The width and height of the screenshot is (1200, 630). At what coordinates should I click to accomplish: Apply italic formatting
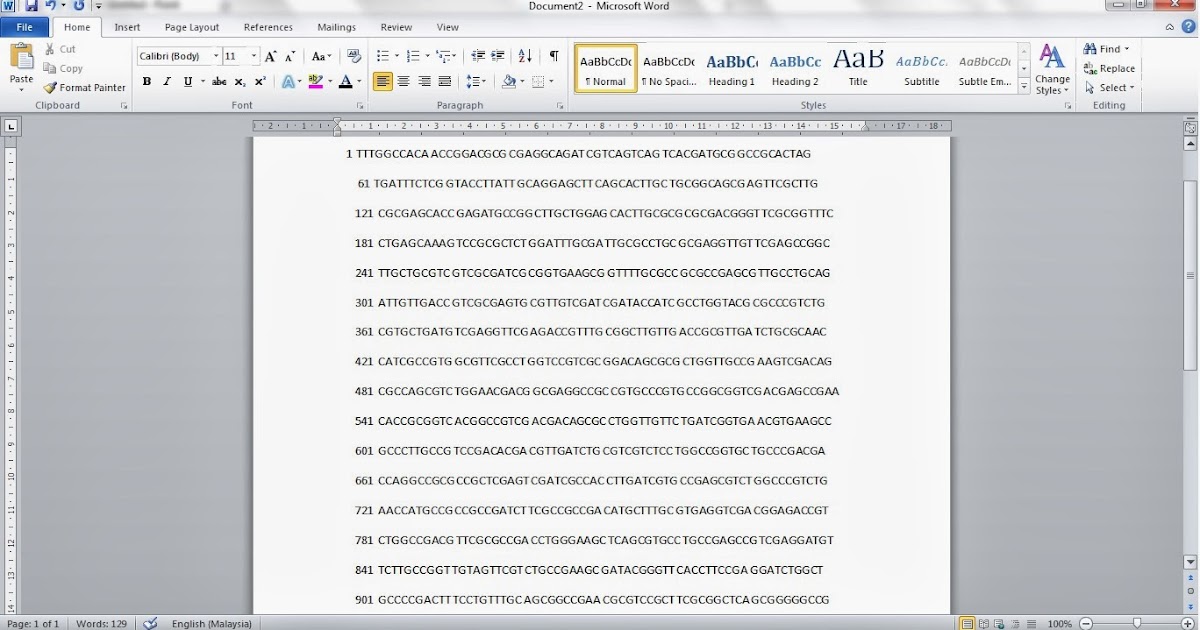(166, 81)
